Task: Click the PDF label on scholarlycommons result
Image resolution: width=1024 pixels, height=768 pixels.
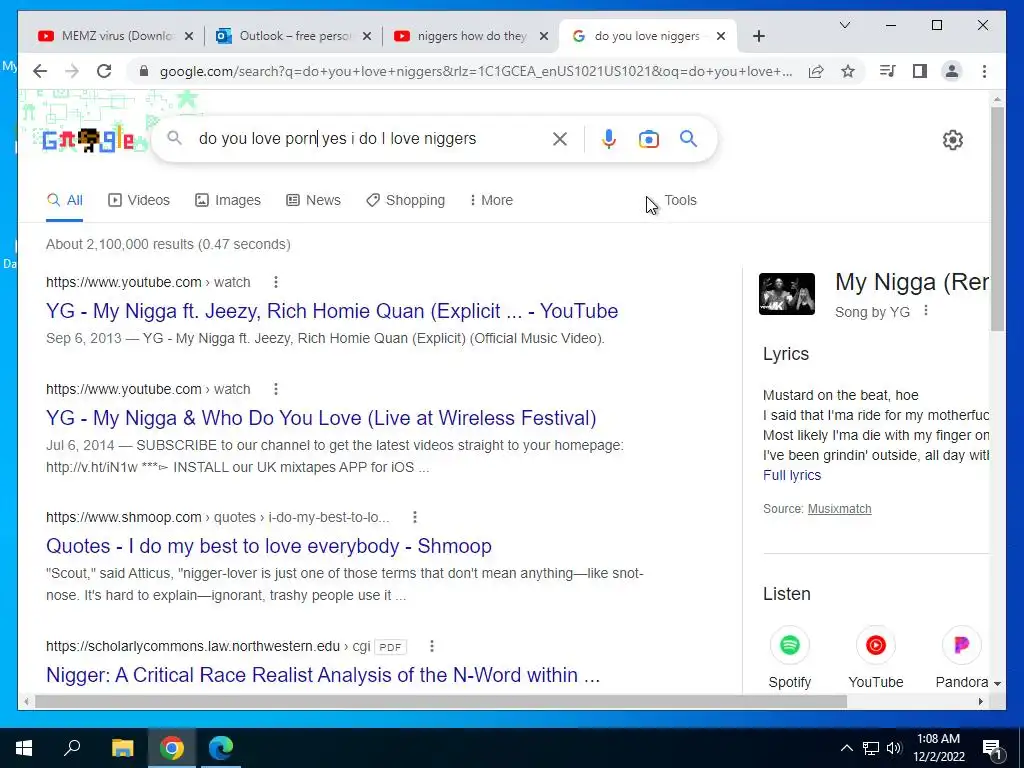Action: pyautogui.click(x=390, y=647)
